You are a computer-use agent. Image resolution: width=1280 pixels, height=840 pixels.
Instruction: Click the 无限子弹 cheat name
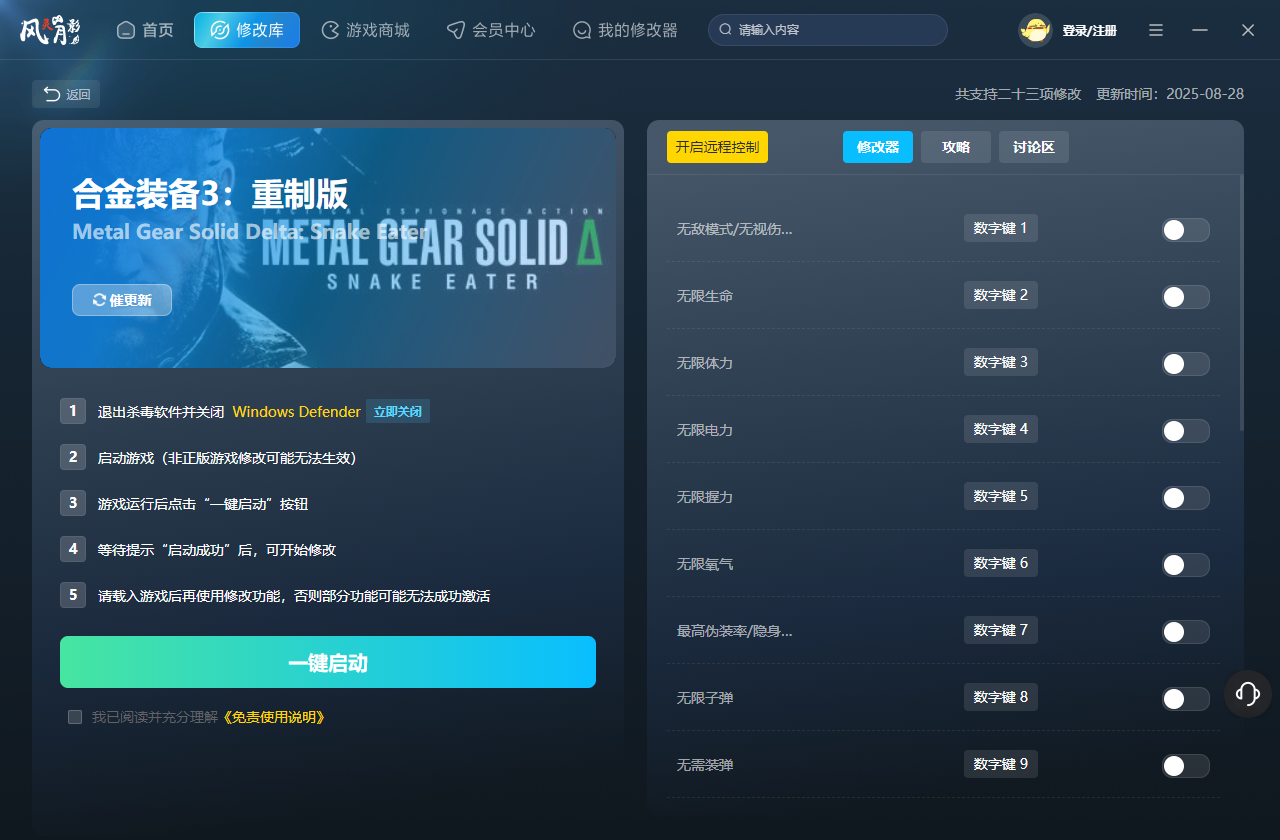[705, 698]
